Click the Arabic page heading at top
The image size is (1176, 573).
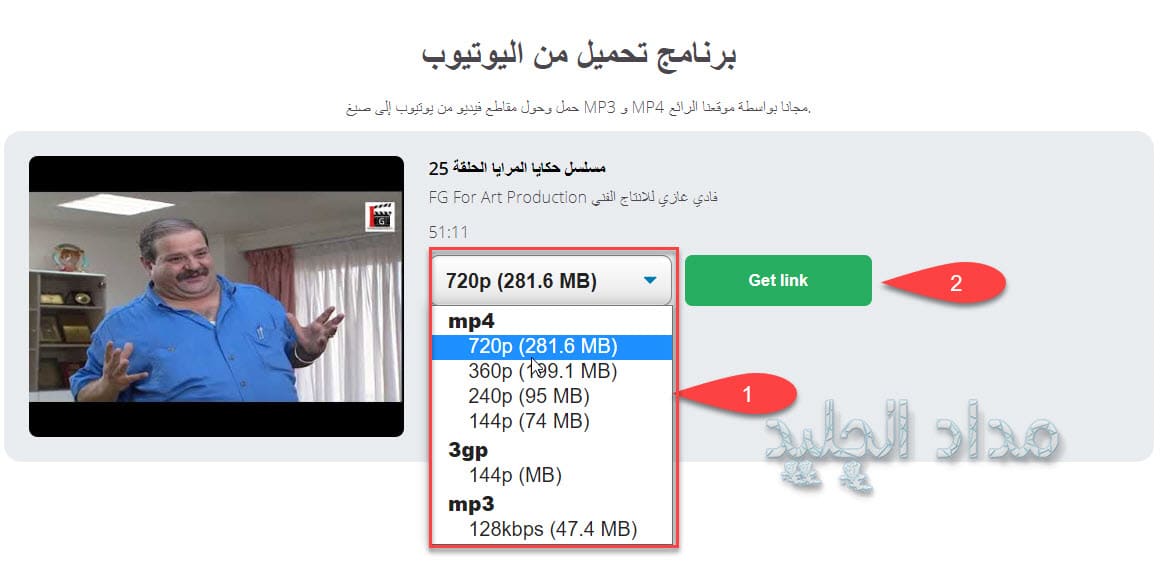[579, 56]
